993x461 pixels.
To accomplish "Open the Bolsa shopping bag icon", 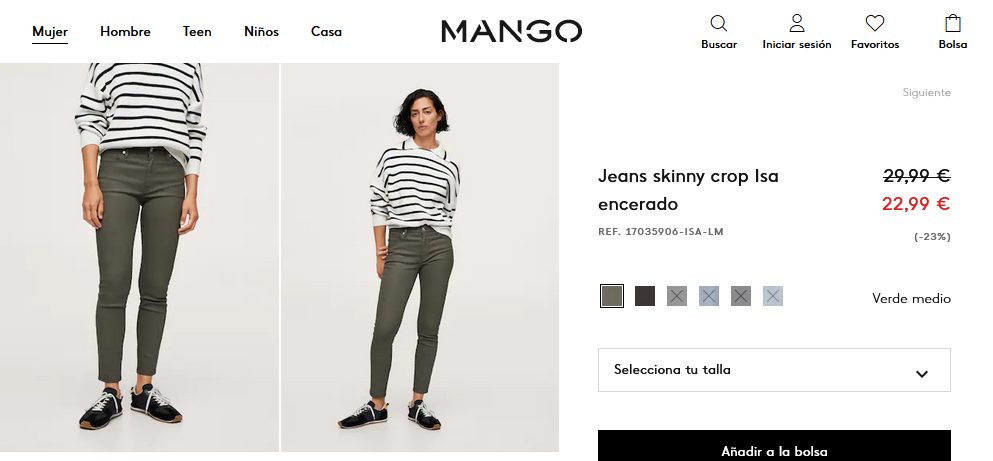I will pos(952,23).
